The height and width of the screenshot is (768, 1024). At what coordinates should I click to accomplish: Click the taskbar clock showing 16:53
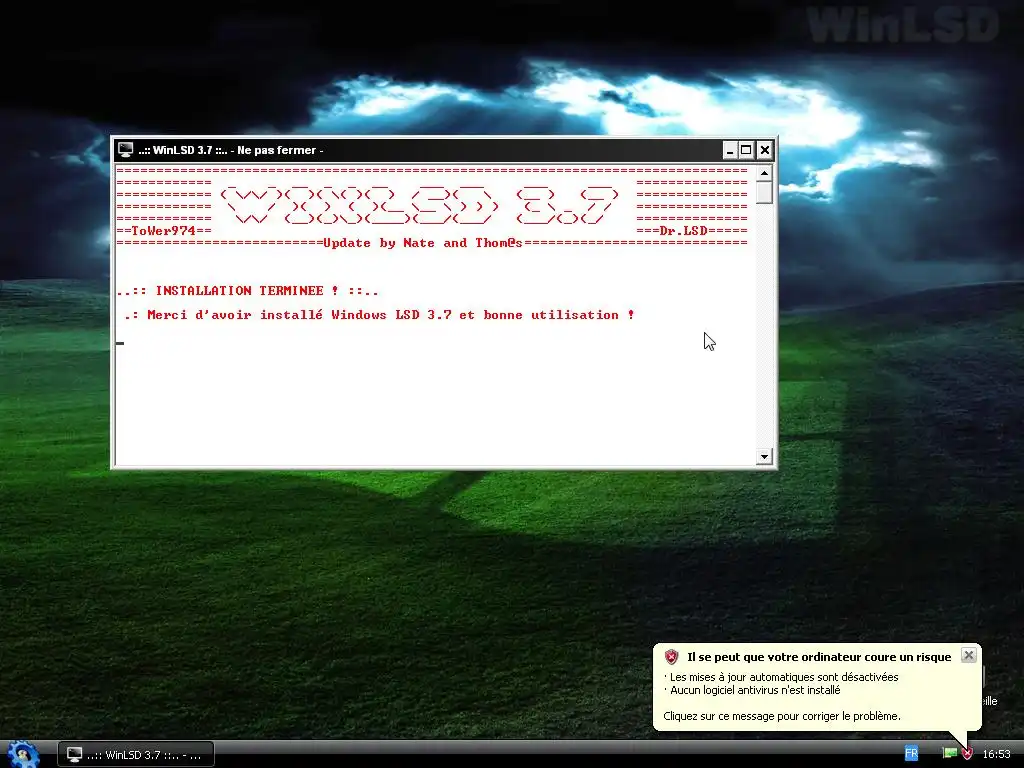click(x=996, y=754)
